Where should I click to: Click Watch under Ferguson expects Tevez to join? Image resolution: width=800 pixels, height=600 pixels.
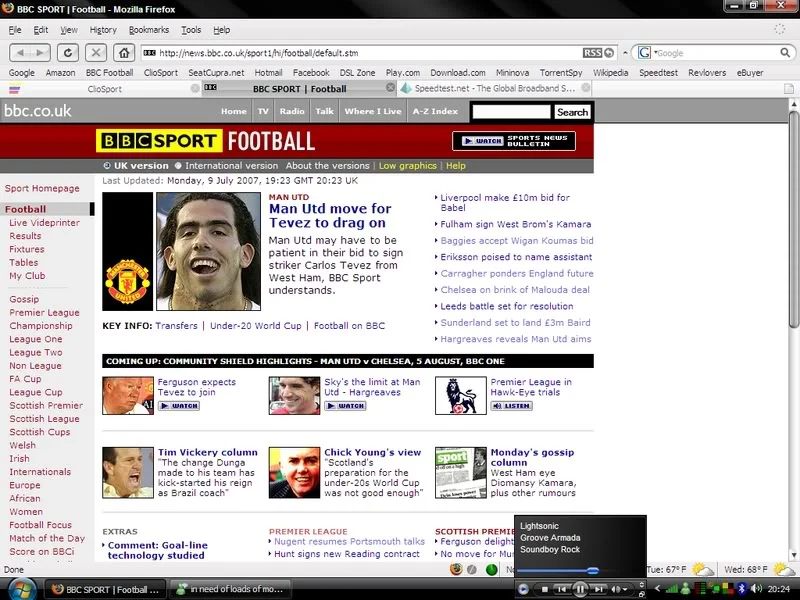(x=179, y=406)
